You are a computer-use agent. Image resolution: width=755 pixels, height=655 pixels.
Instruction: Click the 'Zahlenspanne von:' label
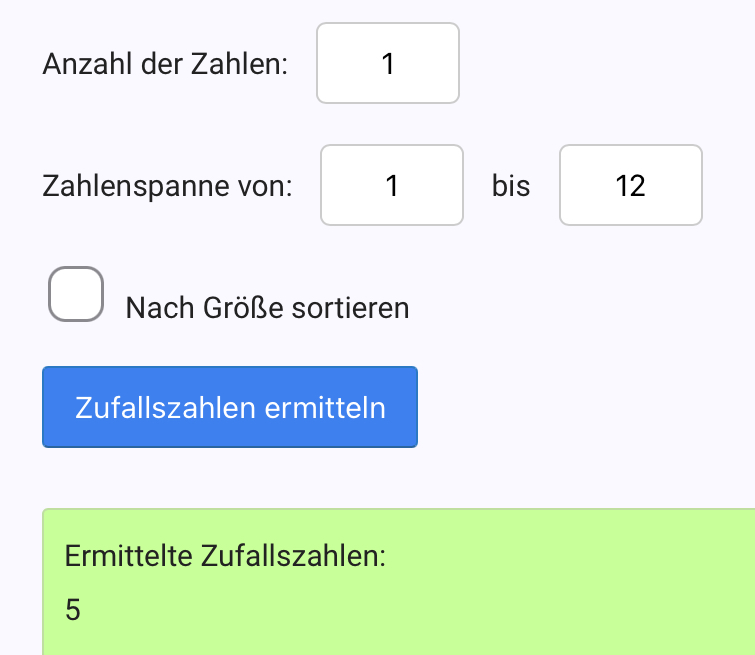[x=167, y=187]
